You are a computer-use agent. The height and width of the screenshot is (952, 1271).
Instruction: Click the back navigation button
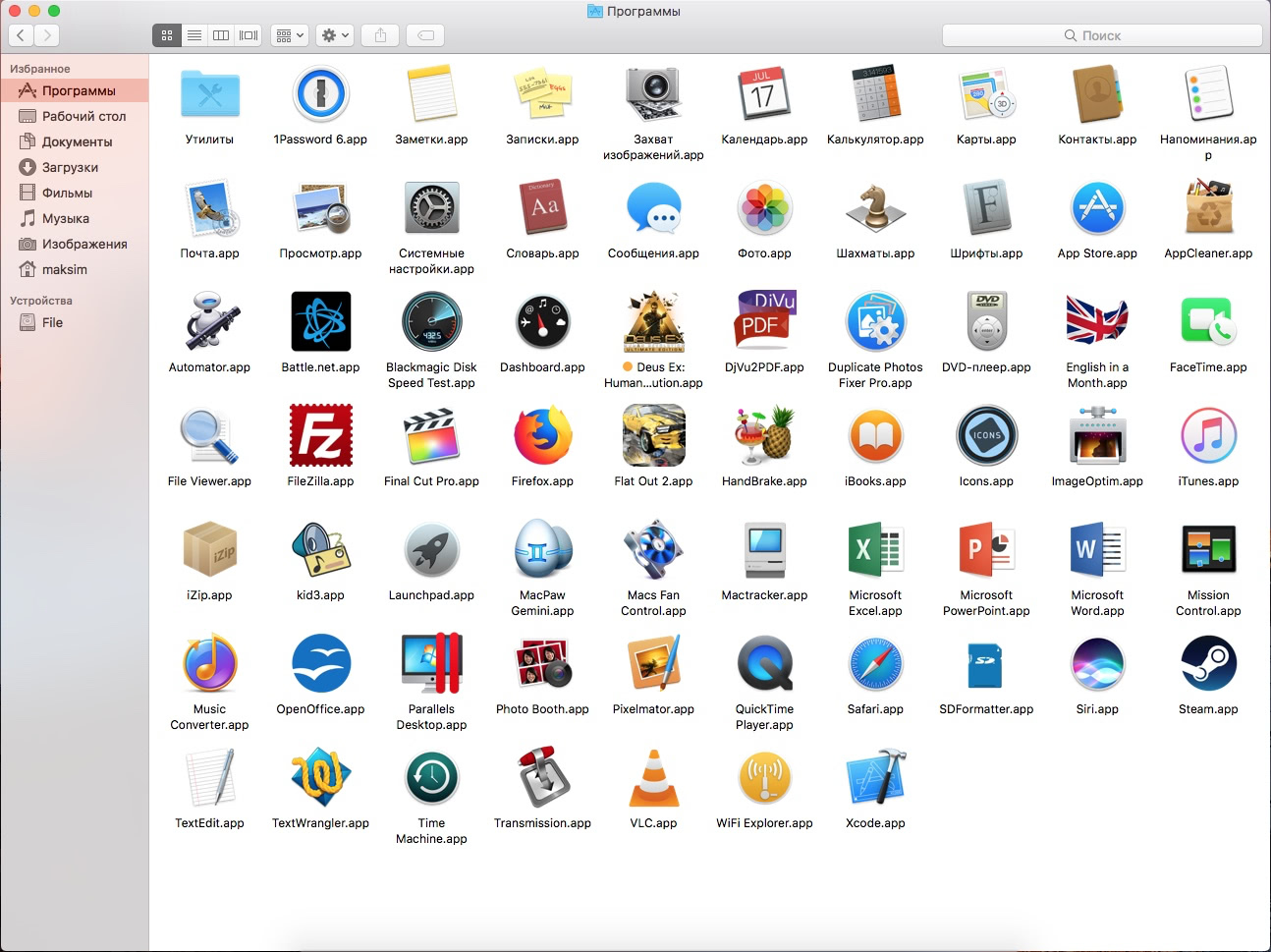tap(21, 35)
